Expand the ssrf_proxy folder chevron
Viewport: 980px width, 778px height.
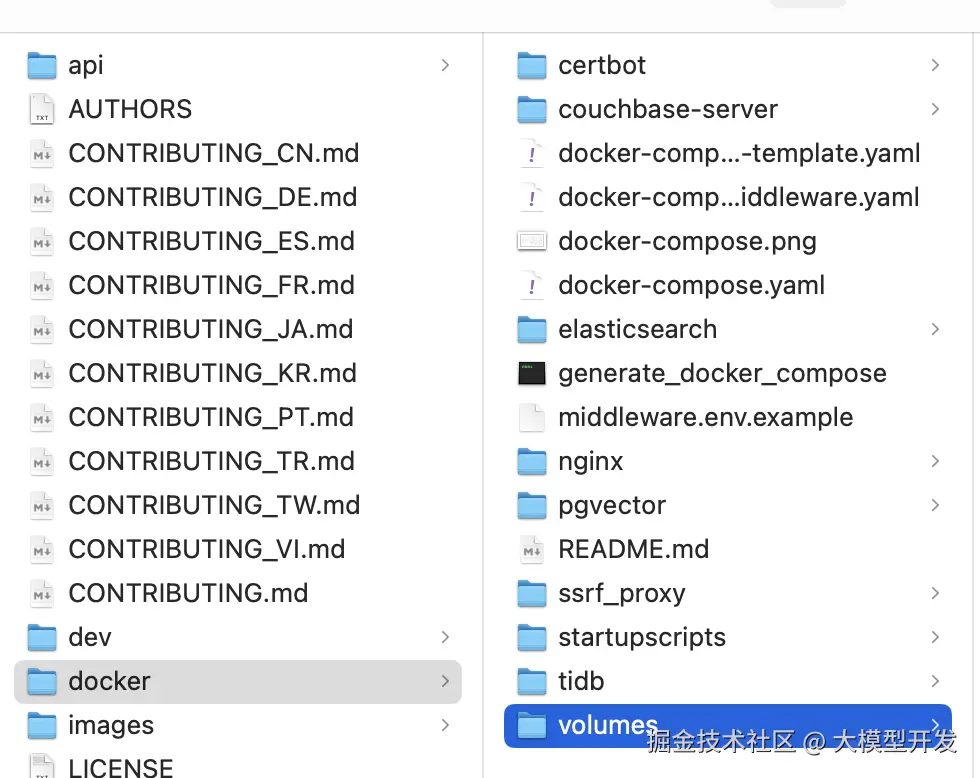tap(935, 594)
